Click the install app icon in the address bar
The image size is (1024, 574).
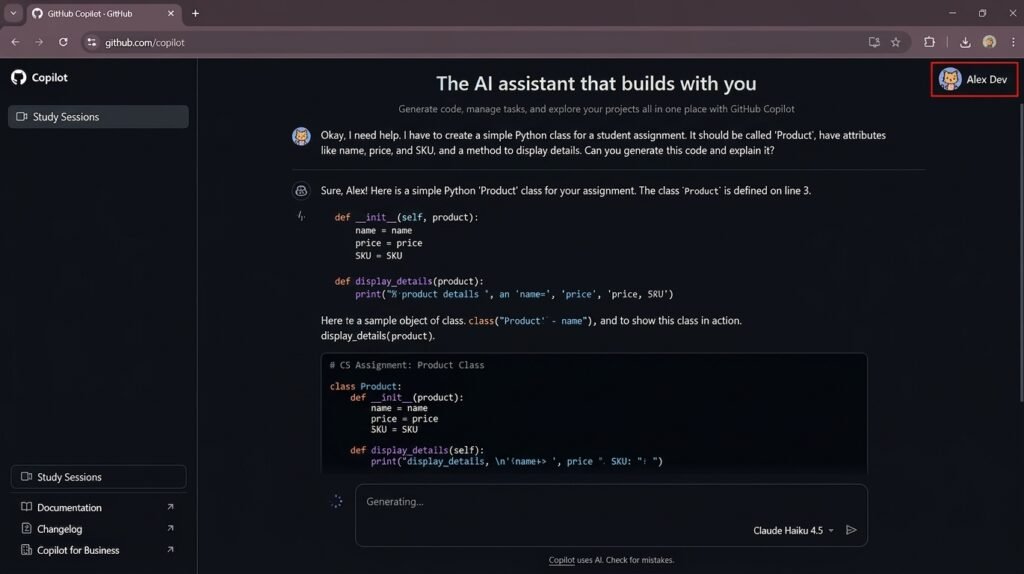pos(874,42)
